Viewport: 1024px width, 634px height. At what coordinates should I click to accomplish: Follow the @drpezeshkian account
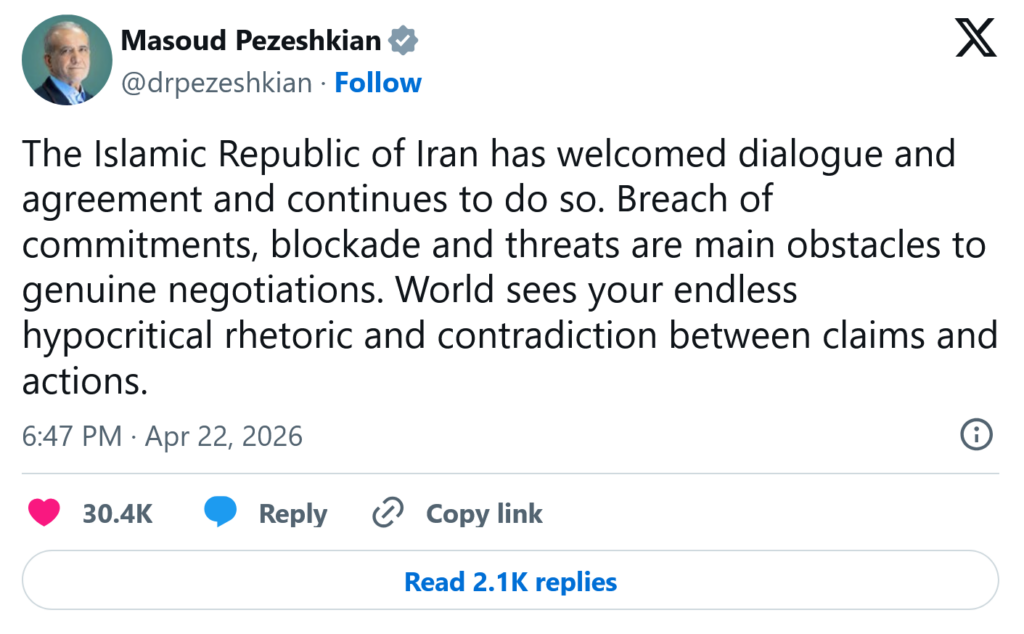pos(378,82)
